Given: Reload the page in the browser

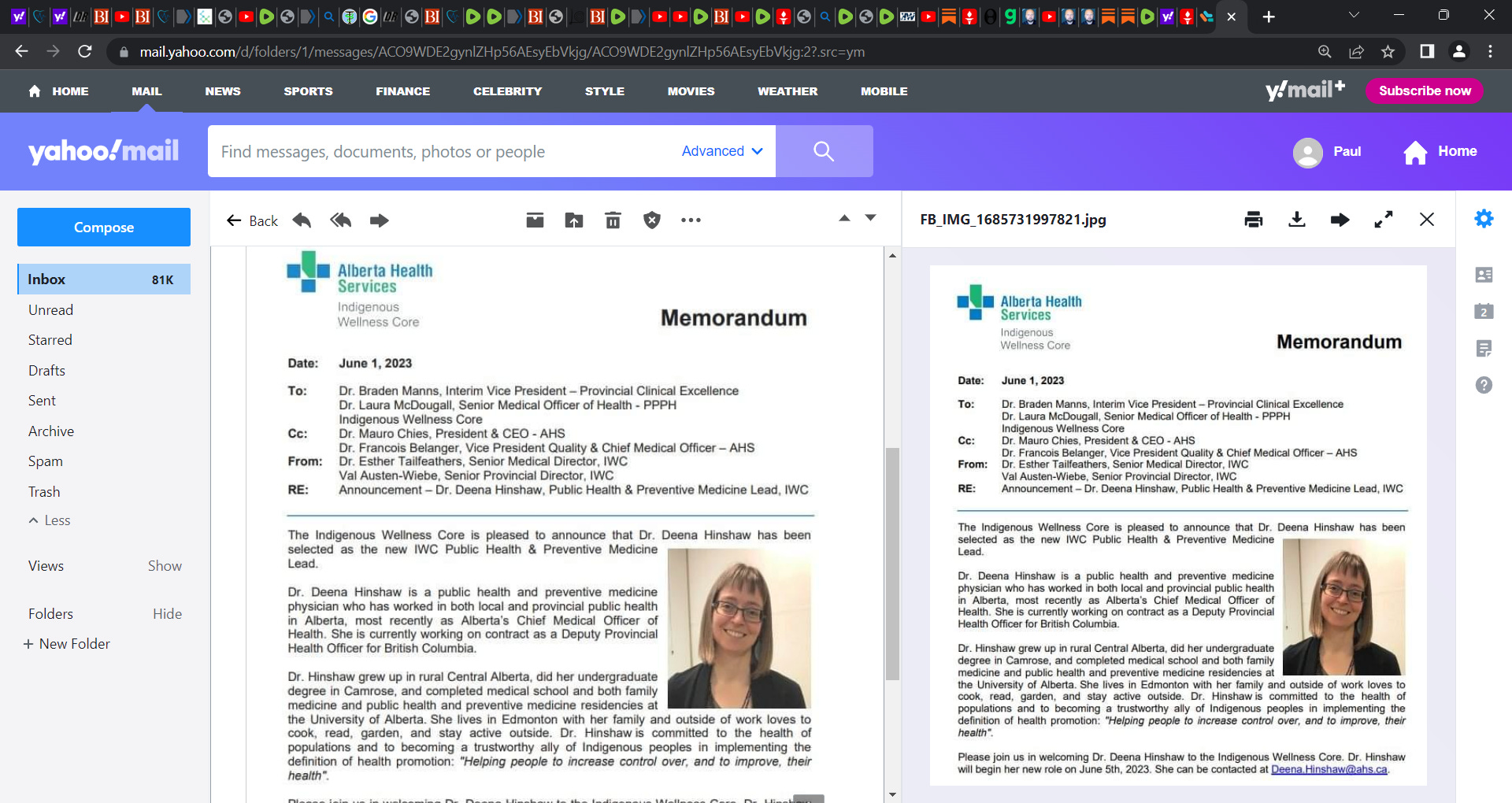Looking at the screenshot, I should coord(85,52).
